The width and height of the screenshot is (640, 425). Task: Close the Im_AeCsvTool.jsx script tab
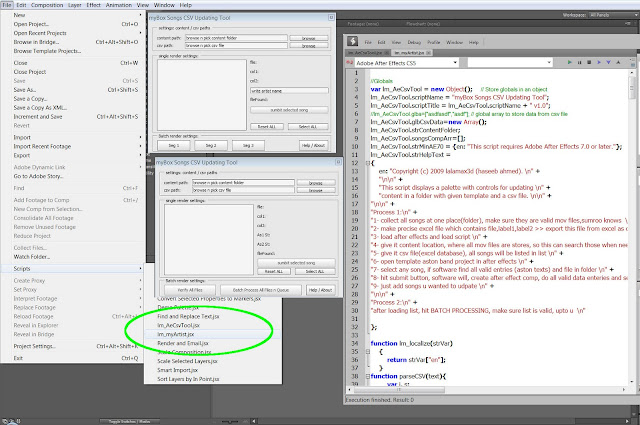click(387, 53)
